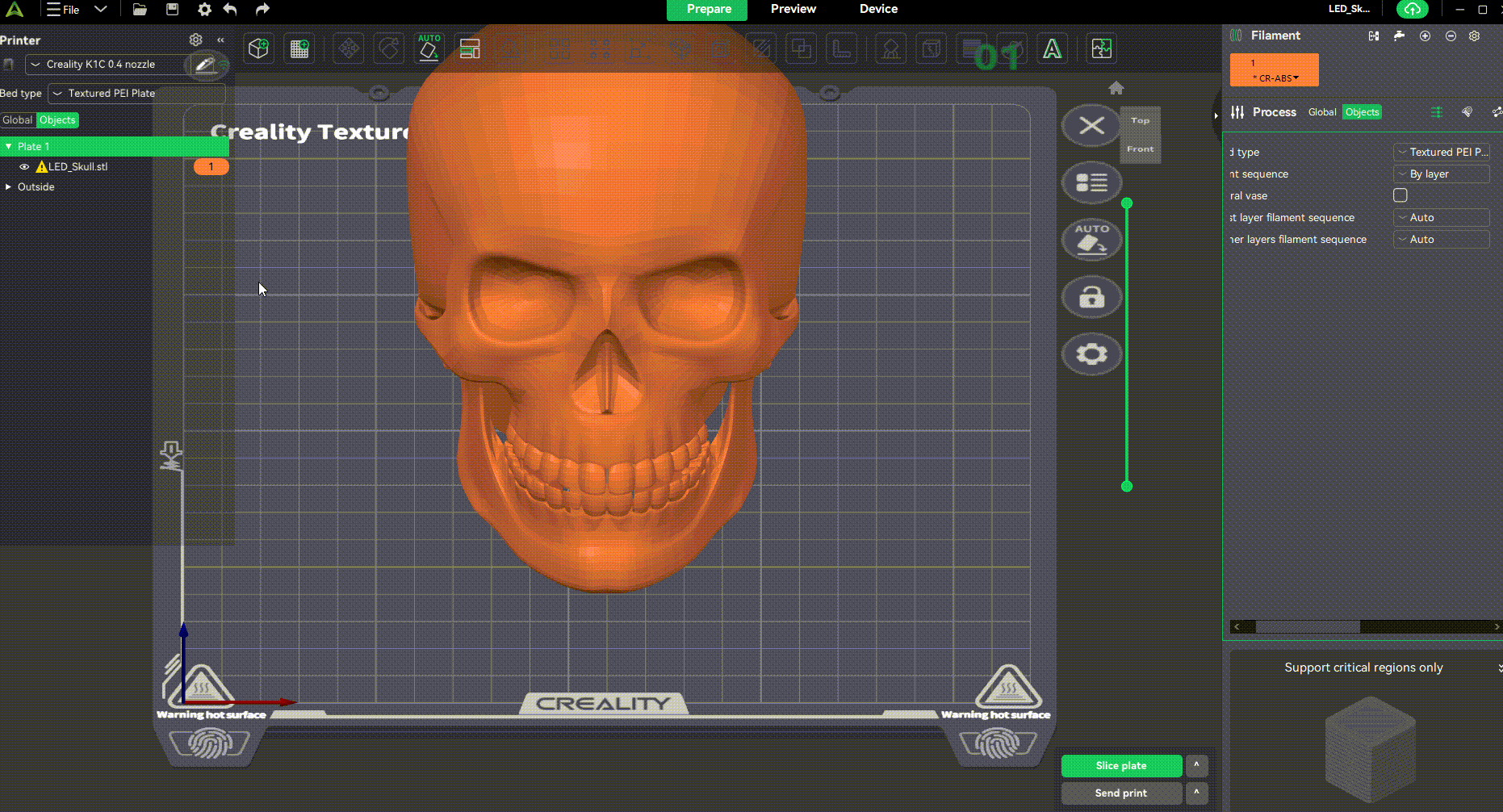Collapse the Plate 1 tree node
Image resolution: width=1503 pixels, height=812 pixels.
tap(8, 147)
